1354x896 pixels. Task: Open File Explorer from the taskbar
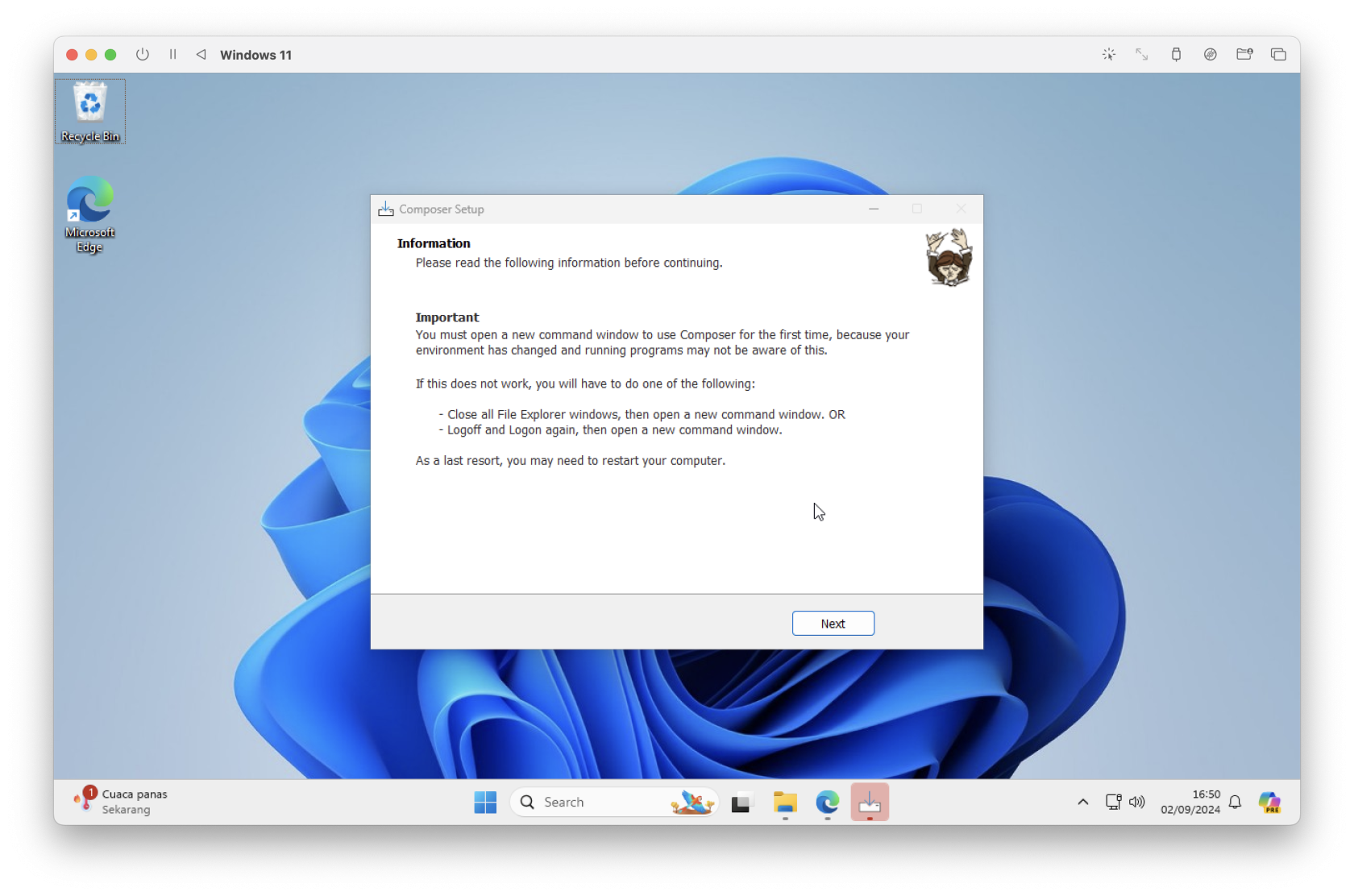click(x=785, y=803)
